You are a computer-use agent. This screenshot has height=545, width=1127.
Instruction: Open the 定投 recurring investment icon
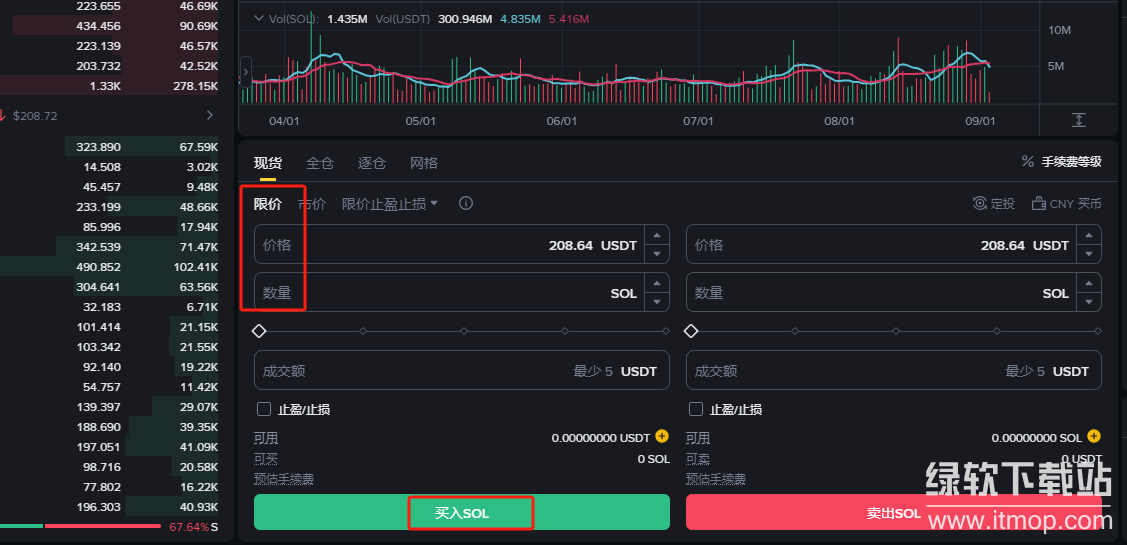(980, 203)
